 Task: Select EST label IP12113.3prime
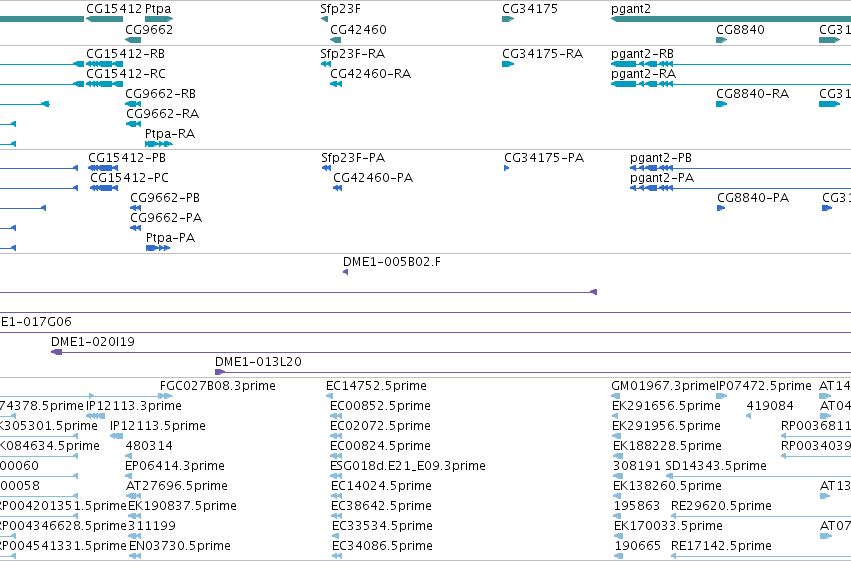[x=134, y=406]
